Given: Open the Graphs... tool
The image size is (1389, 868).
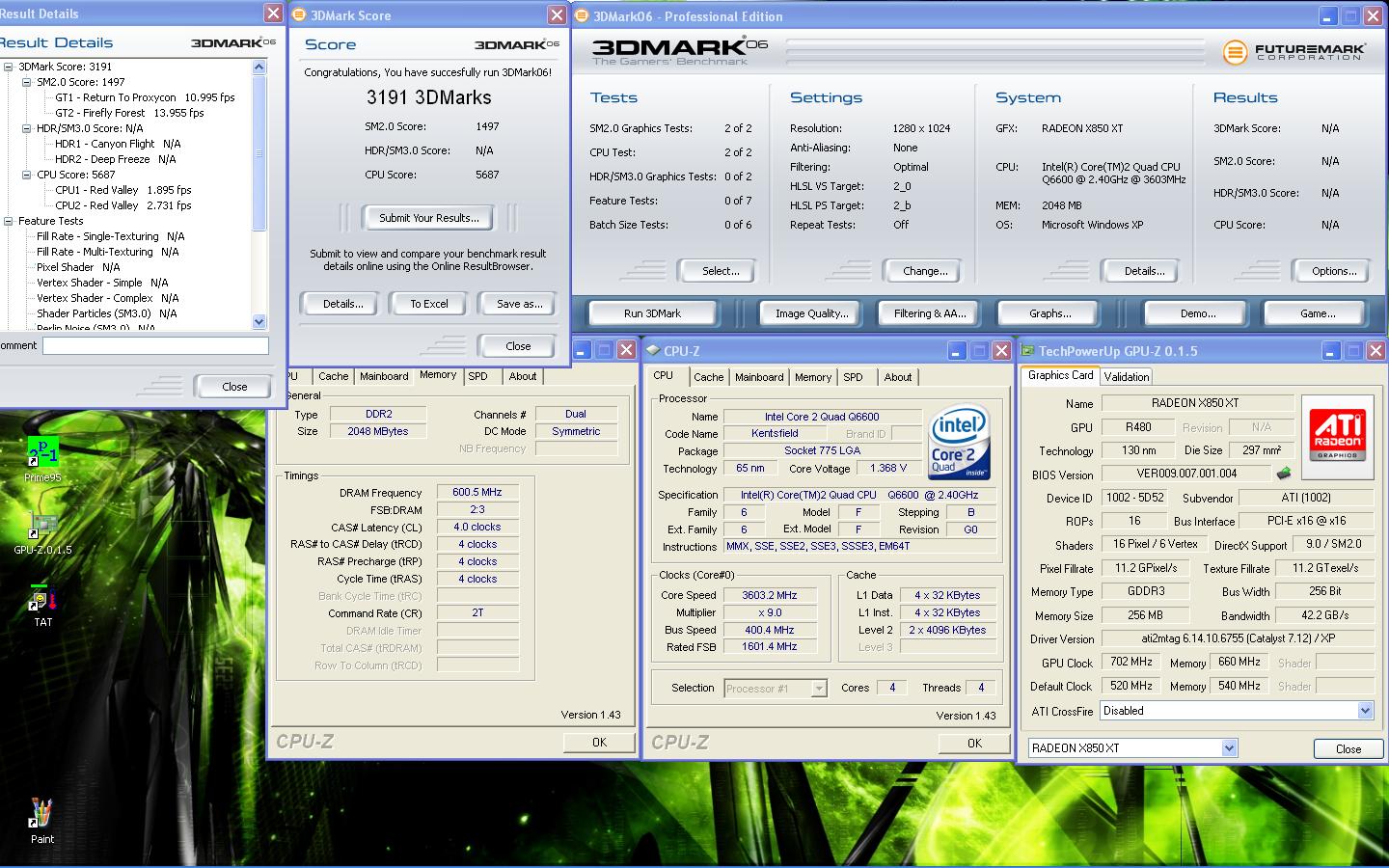Looking at the screenshot, I should click(1050, 313).
